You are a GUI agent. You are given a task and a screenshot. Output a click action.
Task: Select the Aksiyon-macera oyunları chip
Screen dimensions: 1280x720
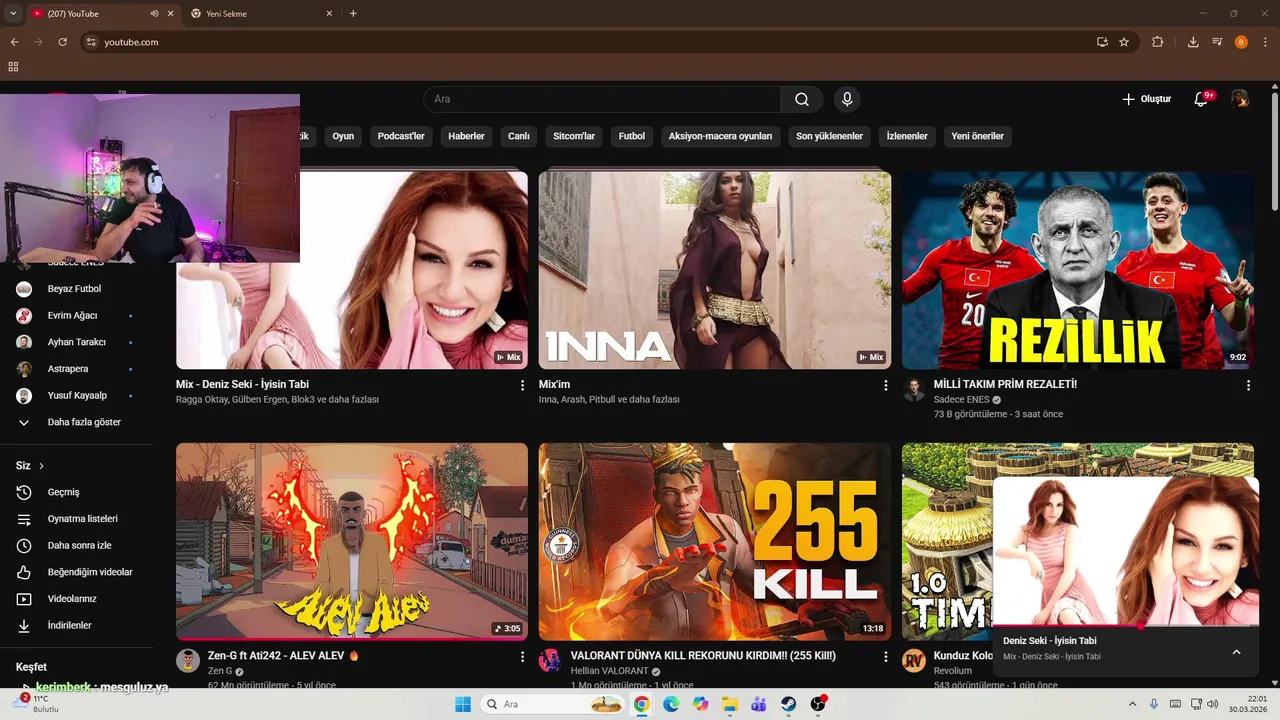coord(720,136)
